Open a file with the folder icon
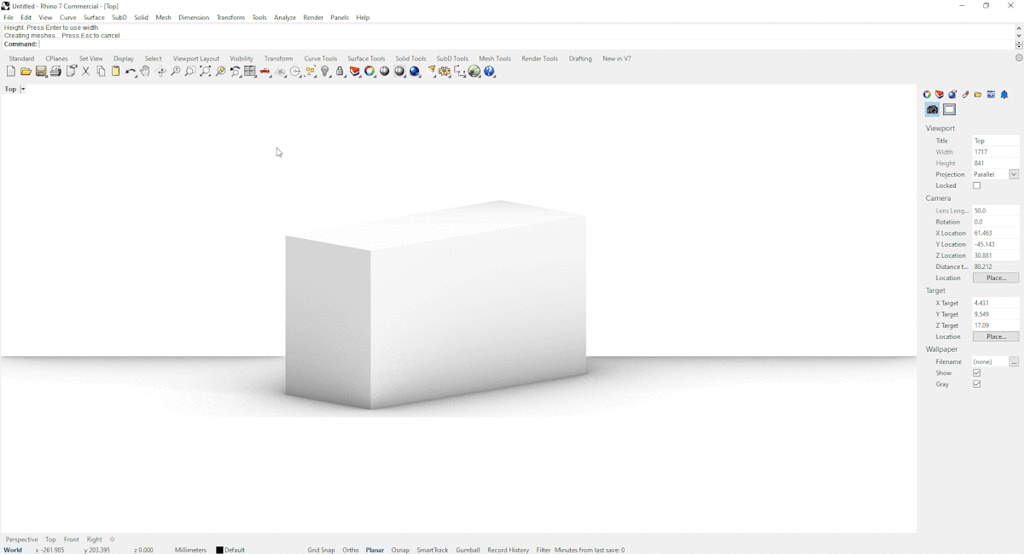This screenshot has height=554, width=1024. coord(25,71)
